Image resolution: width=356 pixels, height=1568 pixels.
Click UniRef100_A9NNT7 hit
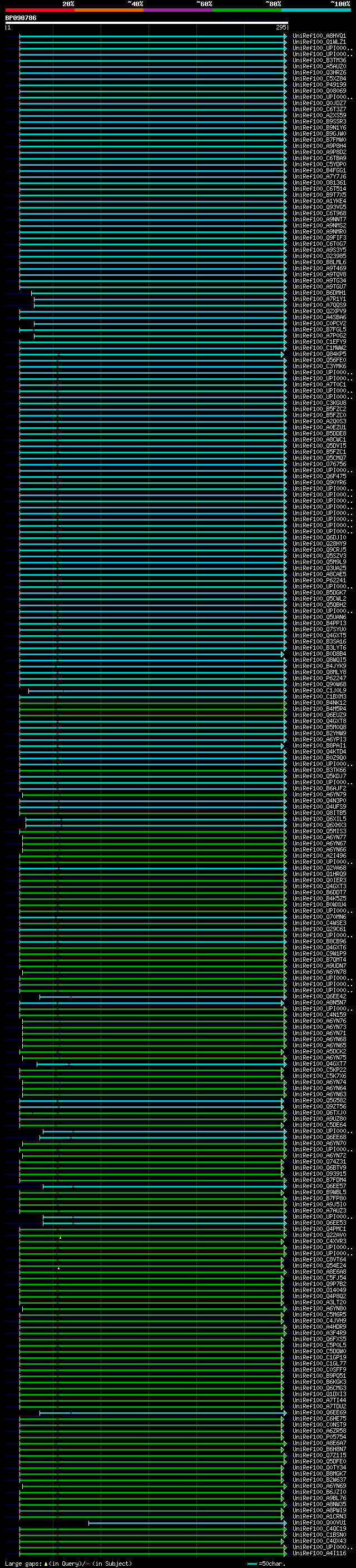click(319, 219)
